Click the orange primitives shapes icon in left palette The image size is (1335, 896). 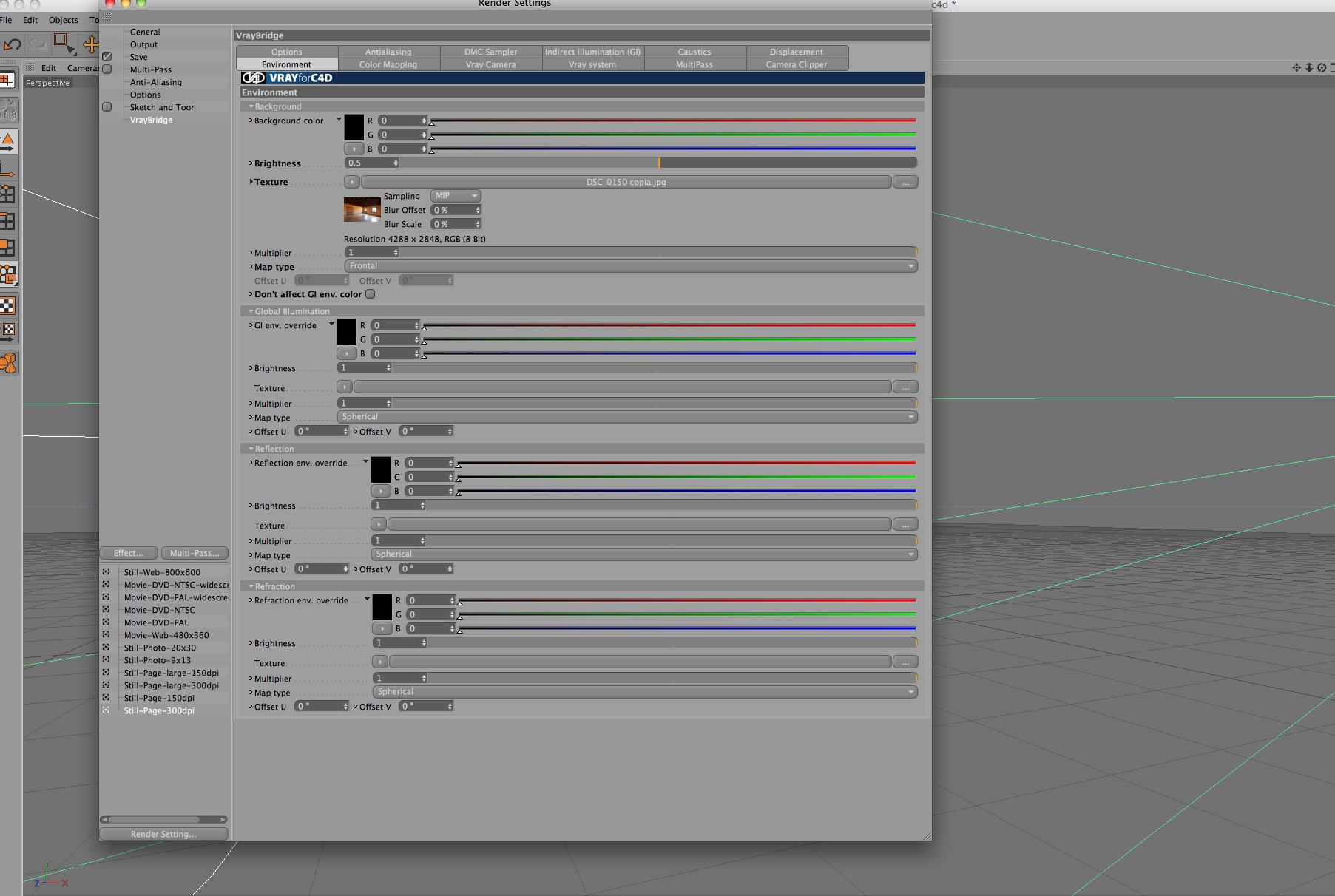coord(8,363)
